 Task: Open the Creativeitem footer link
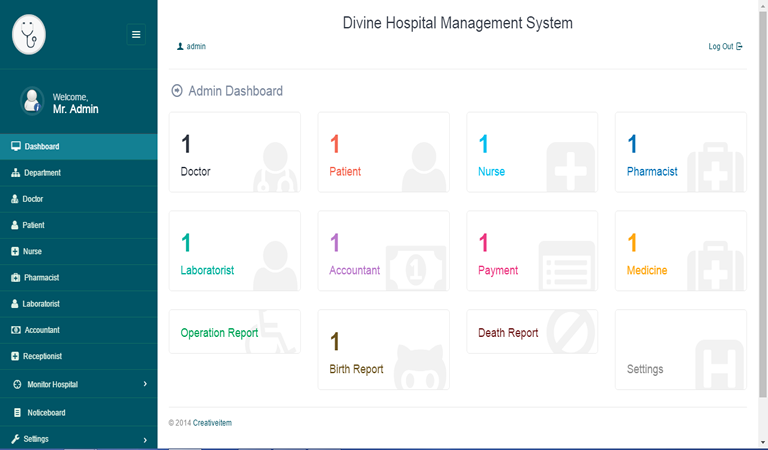coord(212,423)
